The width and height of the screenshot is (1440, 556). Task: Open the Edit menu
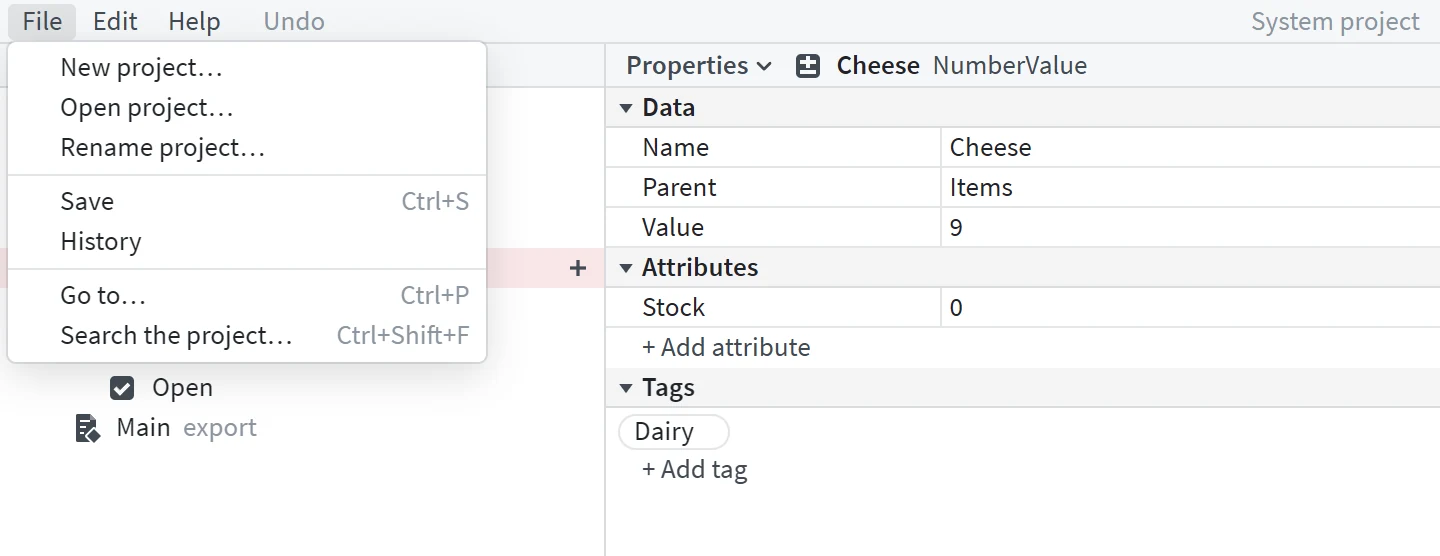coord(115,21)
